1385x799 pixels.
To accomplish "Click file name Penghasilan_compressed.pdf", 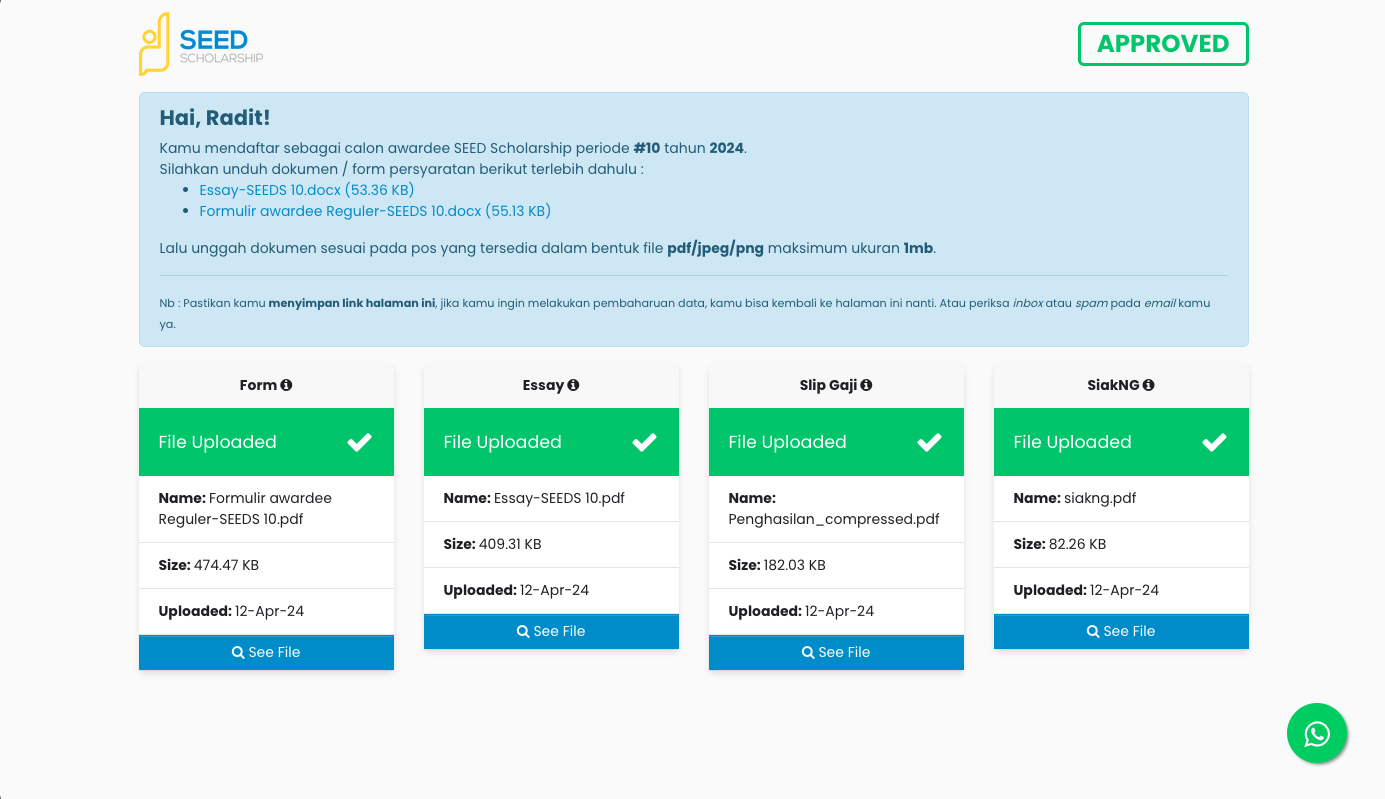I will 834,519.
